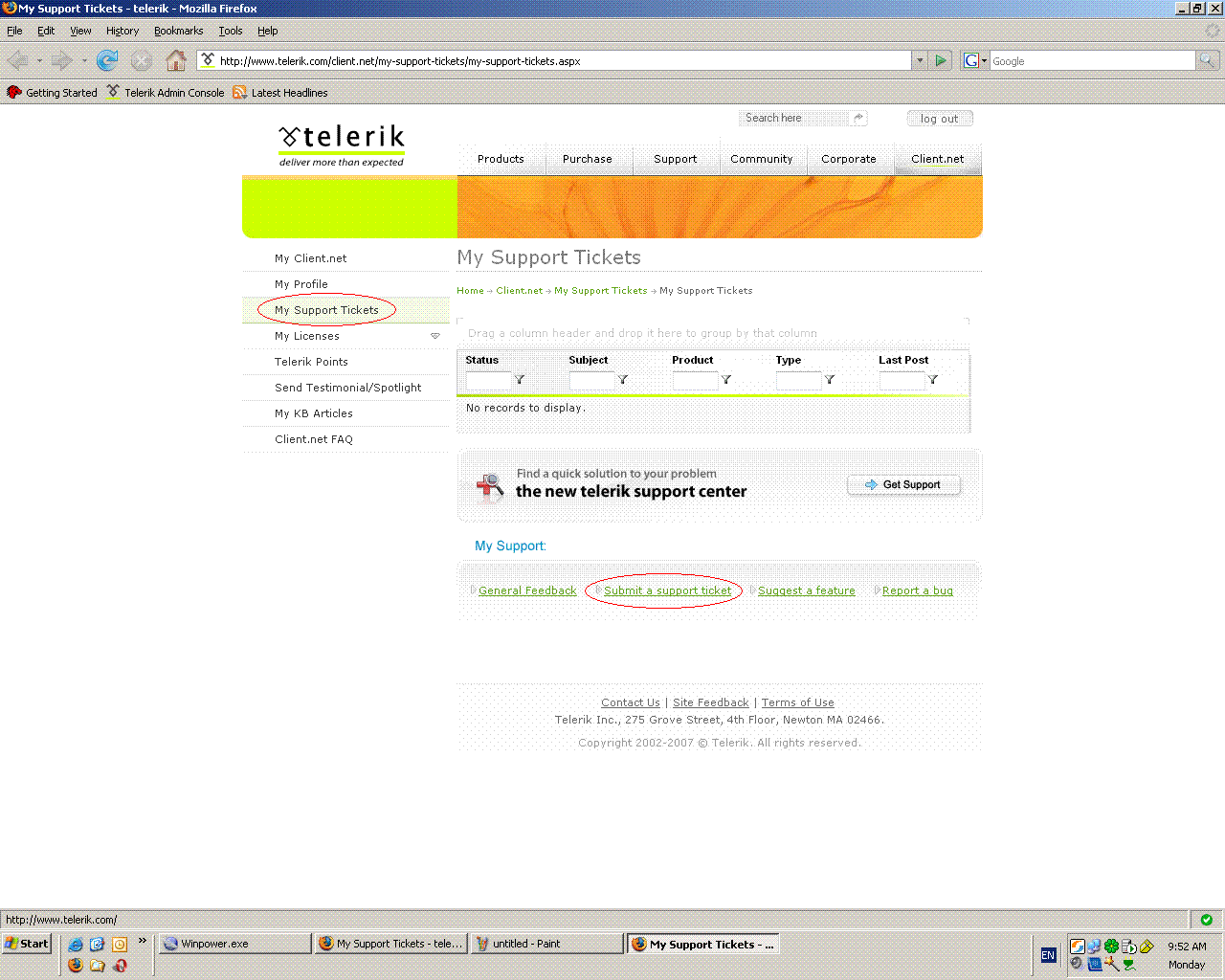1225x980 pixels.
Task: Open the address bar URL history dropdown
Action: 920,60
